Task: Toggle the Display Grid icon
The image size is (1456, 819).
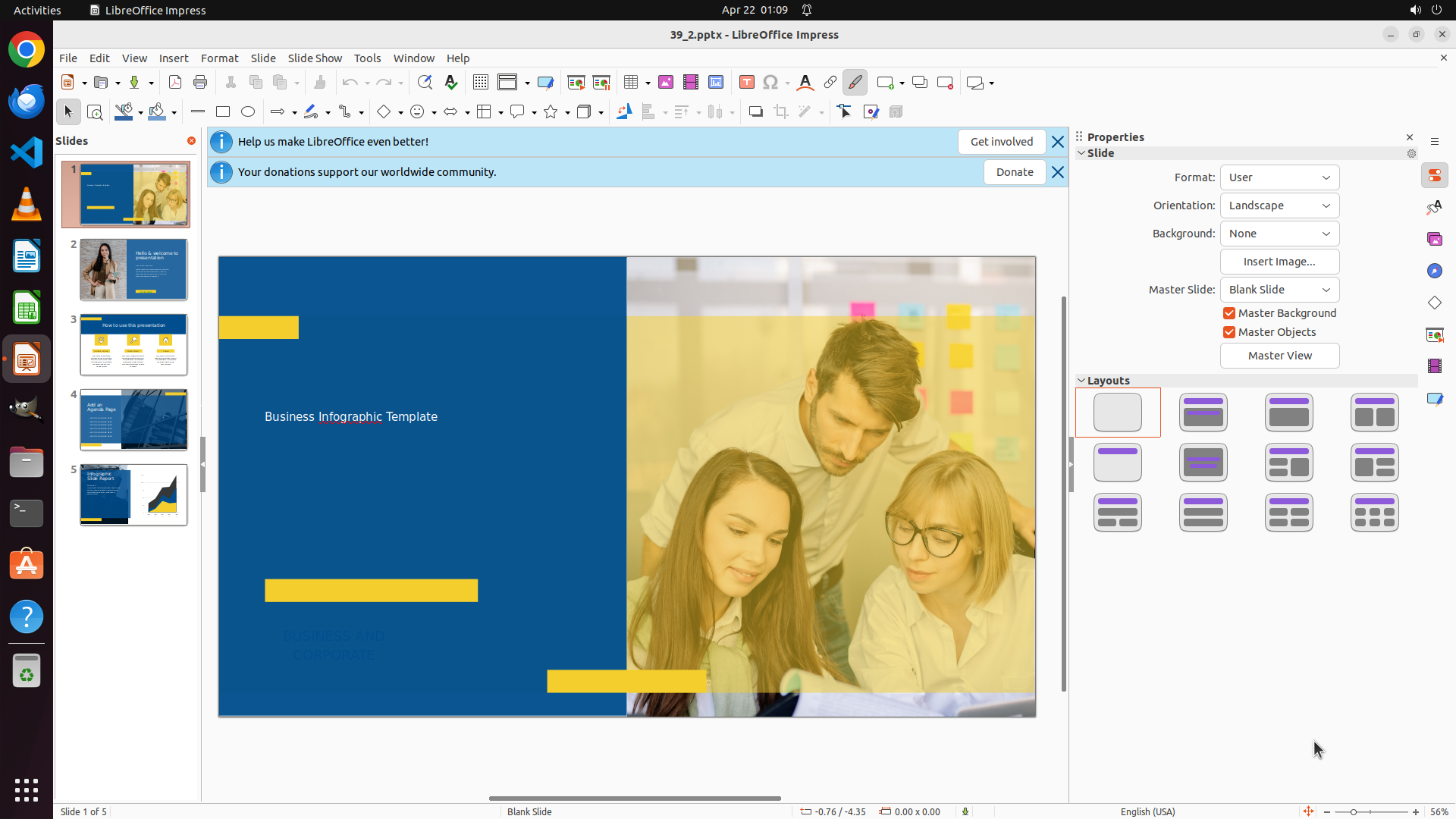Action: click(481, 83)
